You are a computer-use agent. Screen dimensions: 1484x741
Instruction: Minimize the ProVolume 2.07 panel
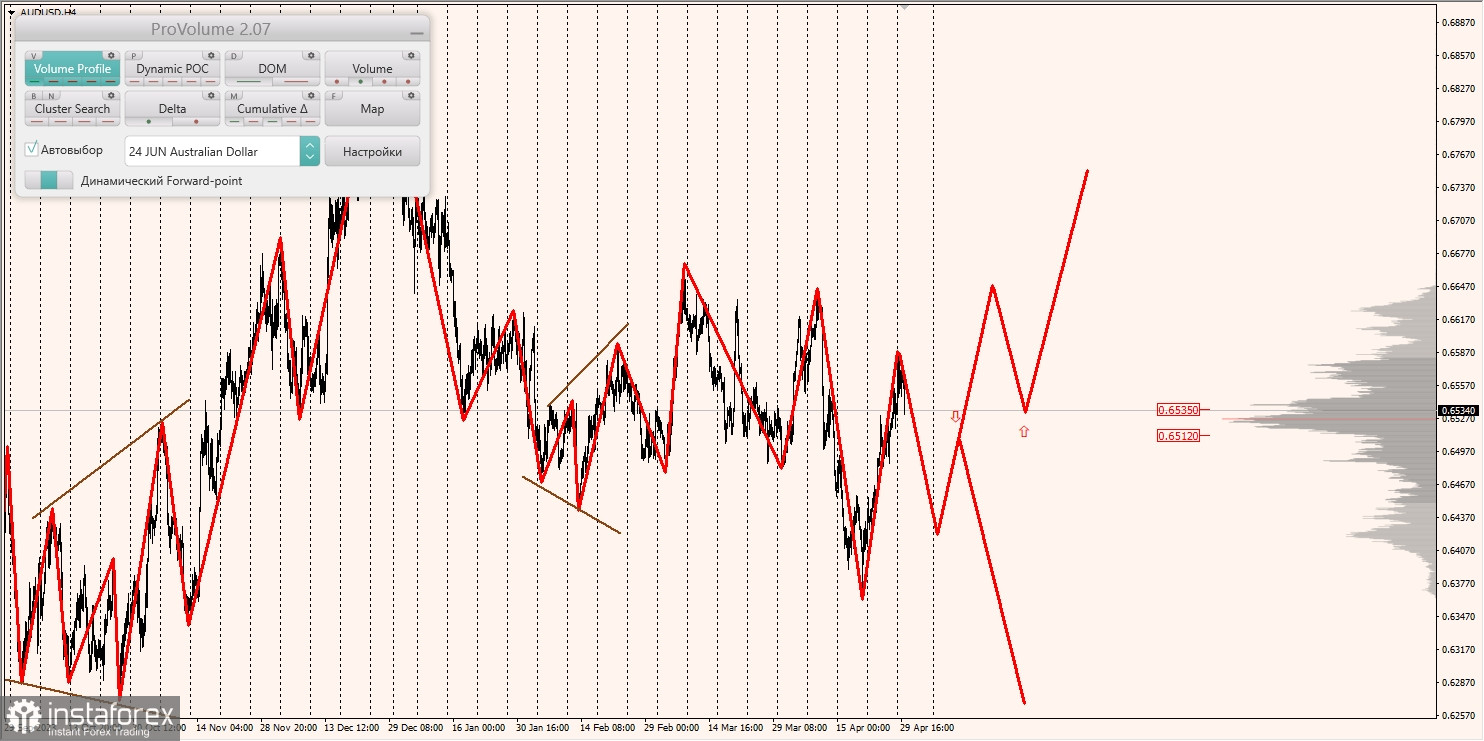417,32
